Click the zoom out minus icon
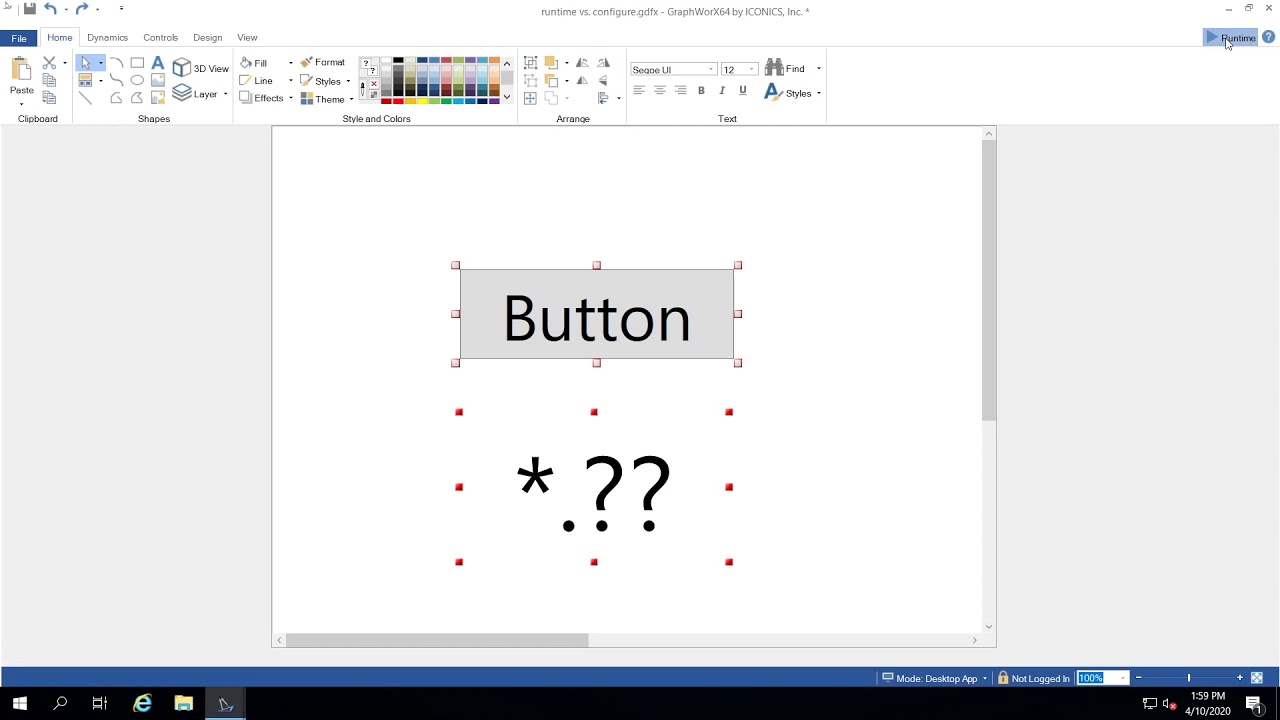 click(x=1138, y=678)
